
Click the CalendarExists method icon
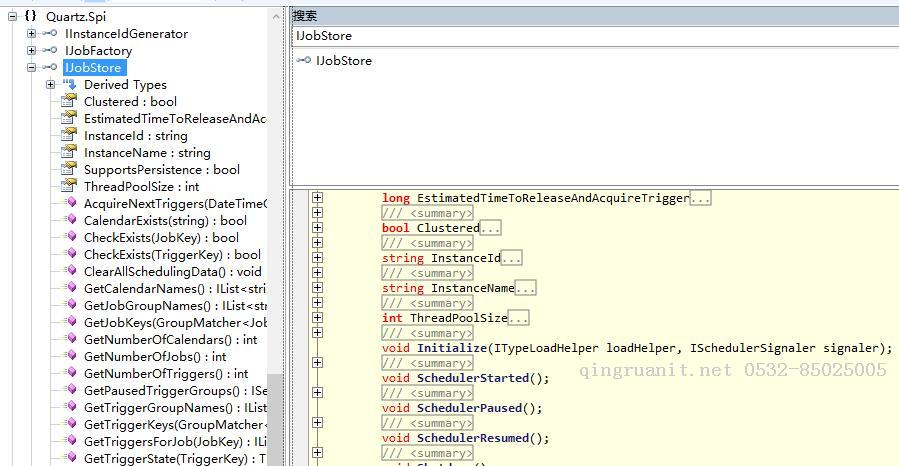click(x=72, y=220)
